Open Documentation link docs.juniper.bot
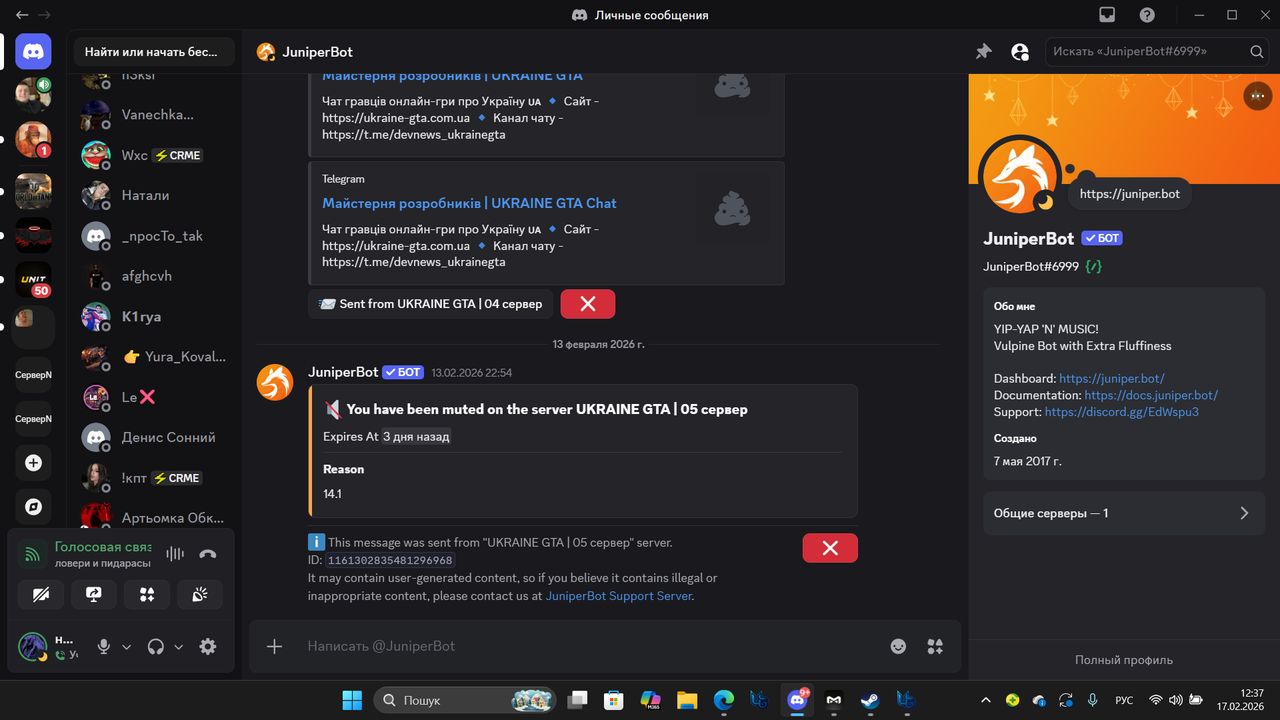 coord(1151,395)
